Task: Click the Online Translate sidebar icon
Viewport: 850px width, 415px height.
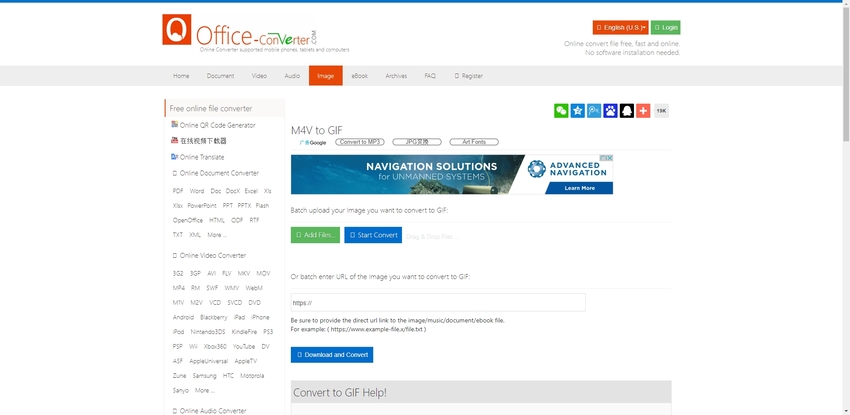Action: tap(174, 157)
